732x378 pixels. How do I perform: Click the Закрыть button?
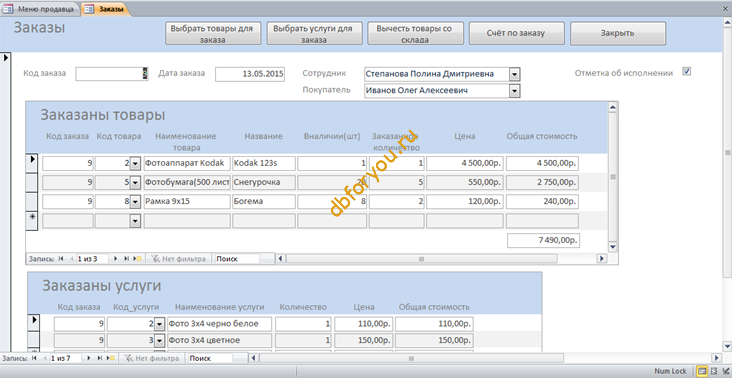[617, 34]
